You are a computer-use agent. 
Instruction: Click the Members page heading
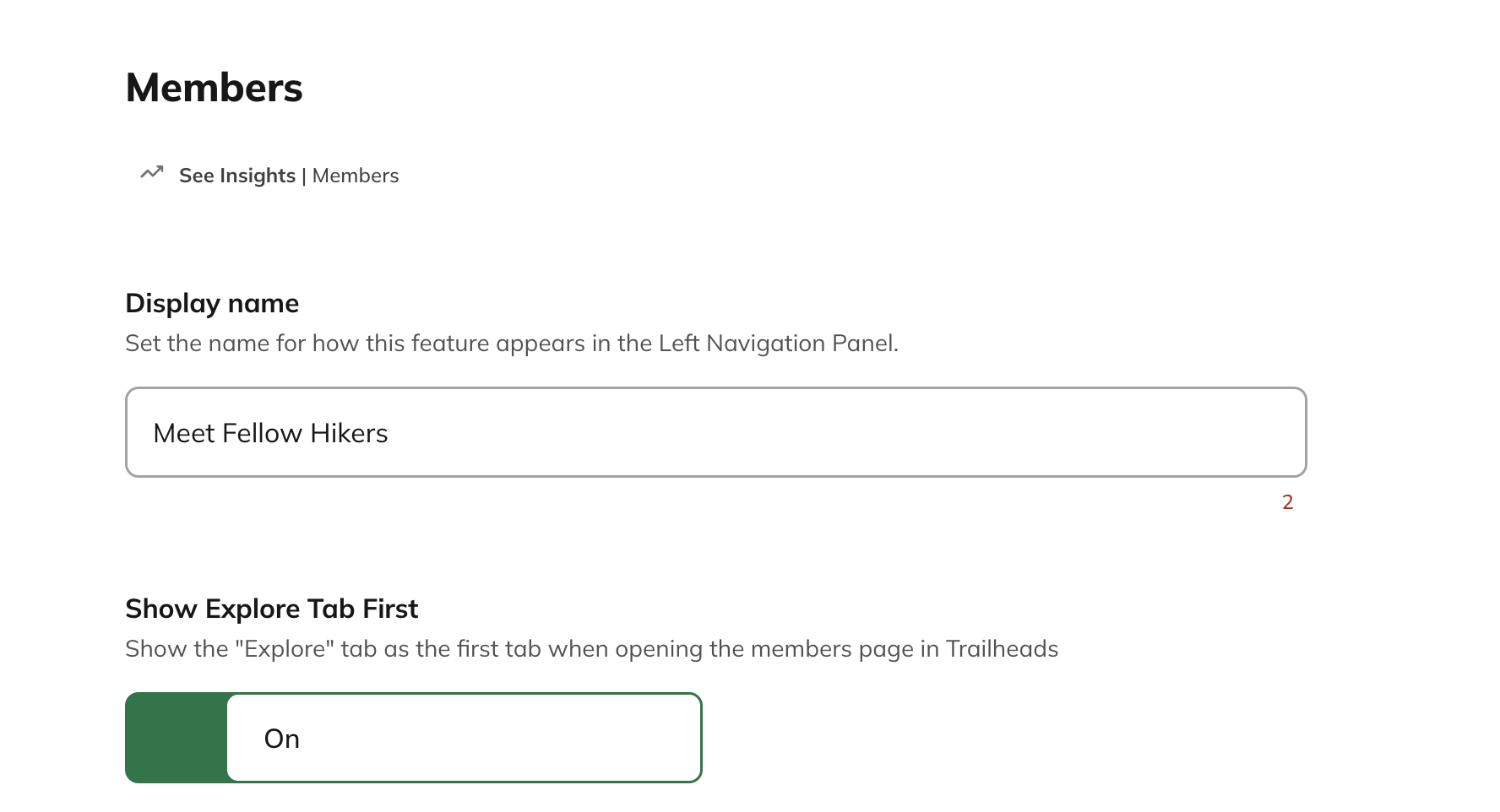pos(214,88)
